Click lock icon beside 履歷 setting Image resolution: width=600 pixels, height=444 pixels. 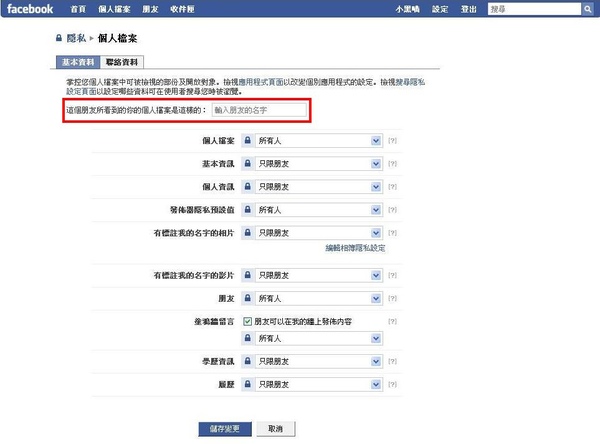coord(248,384)
